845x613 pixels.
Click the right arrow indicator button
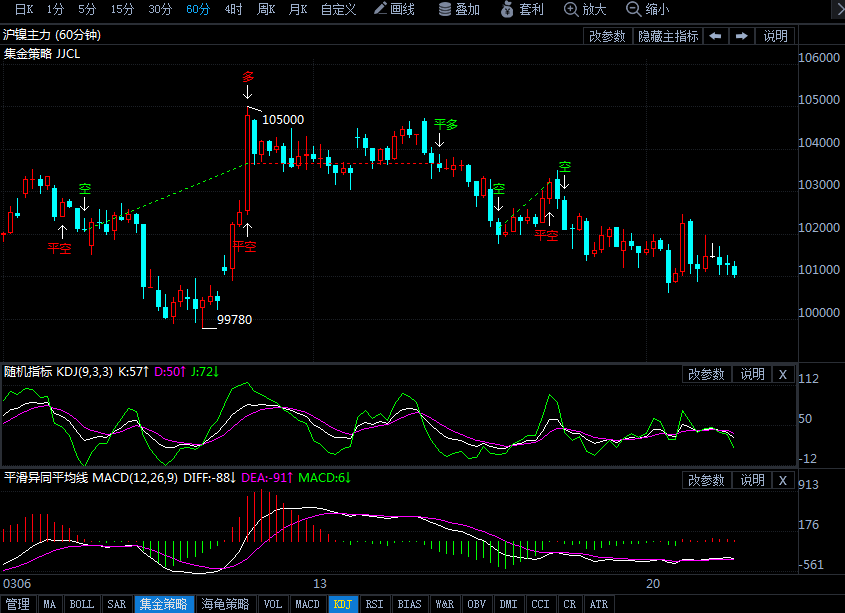tap(741, 36)
